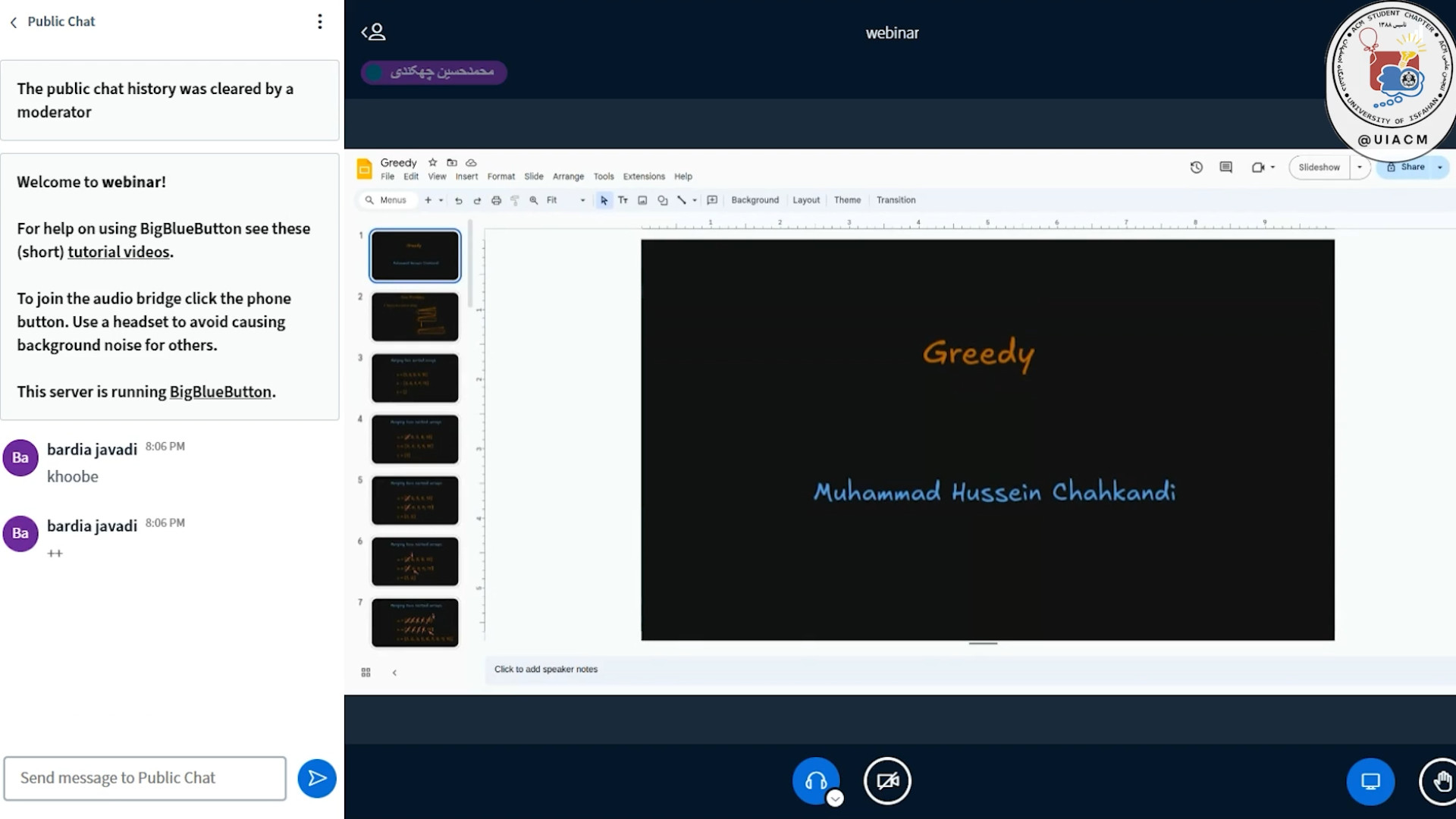This screenshot has width=1456, height=819.
Task: Select the Line tool
Action: [x=681, y=200]
